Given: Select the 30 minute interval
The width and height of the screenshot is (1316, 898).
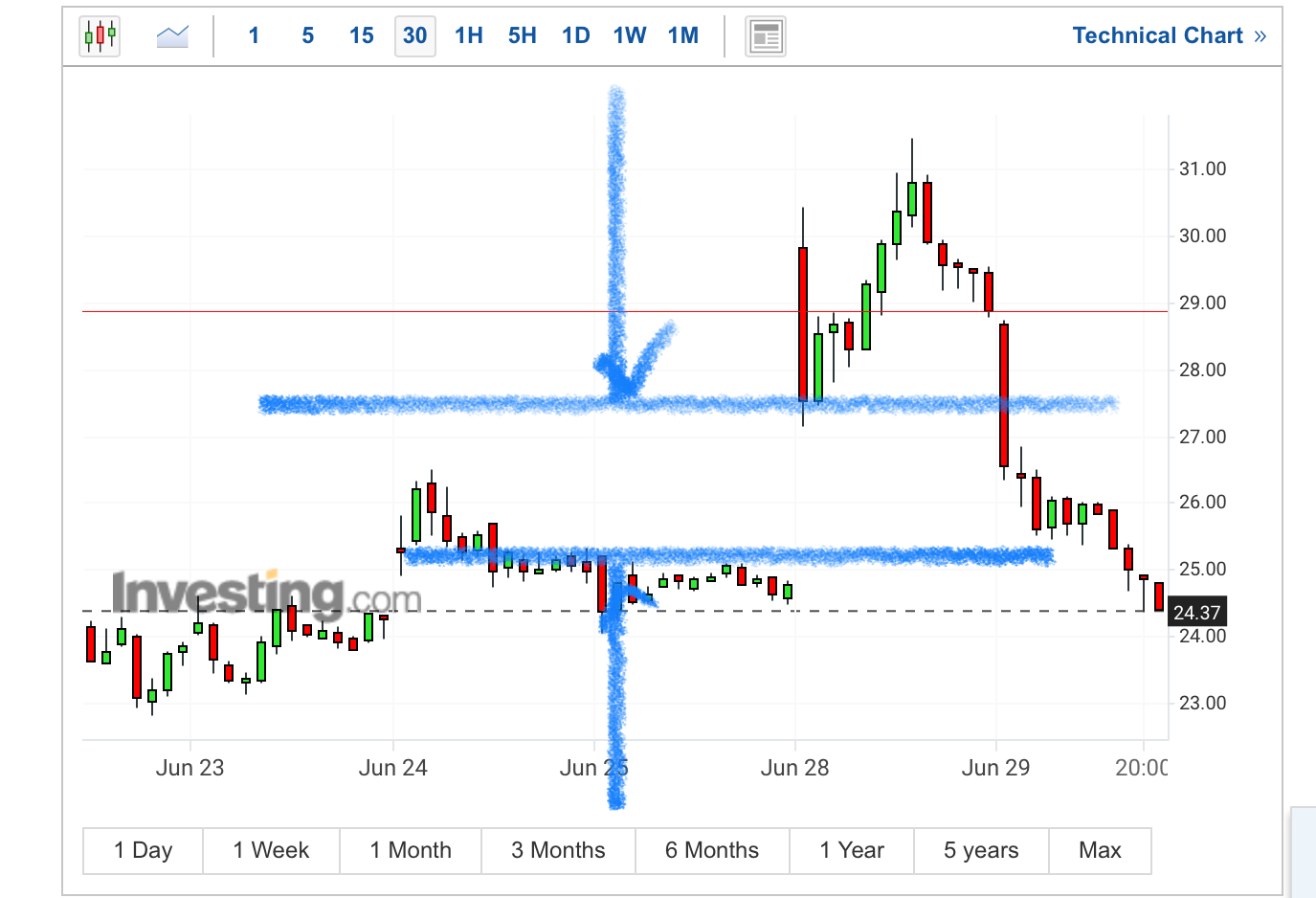Looking at the screenshot, I should point(415,36).
